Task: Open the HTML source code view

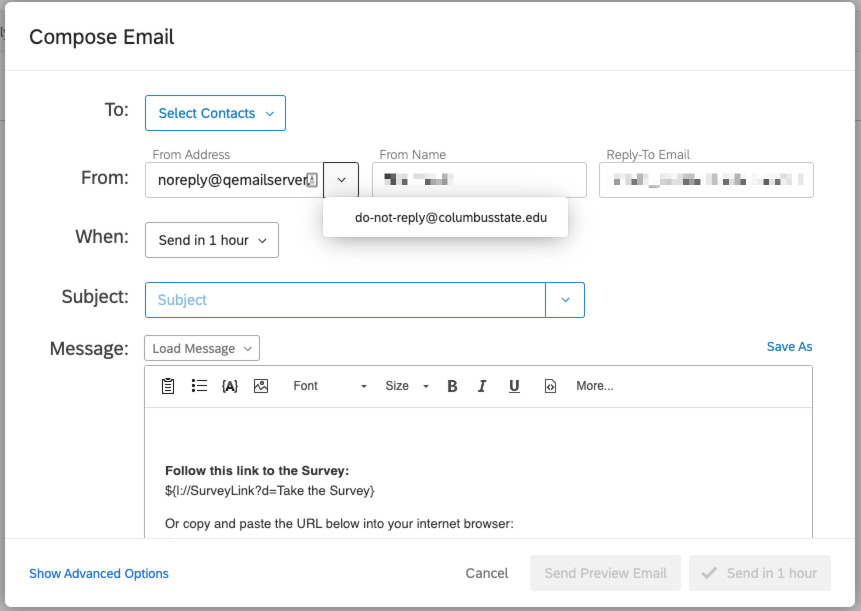Action: pyautogui.click(x=550, y=385)
